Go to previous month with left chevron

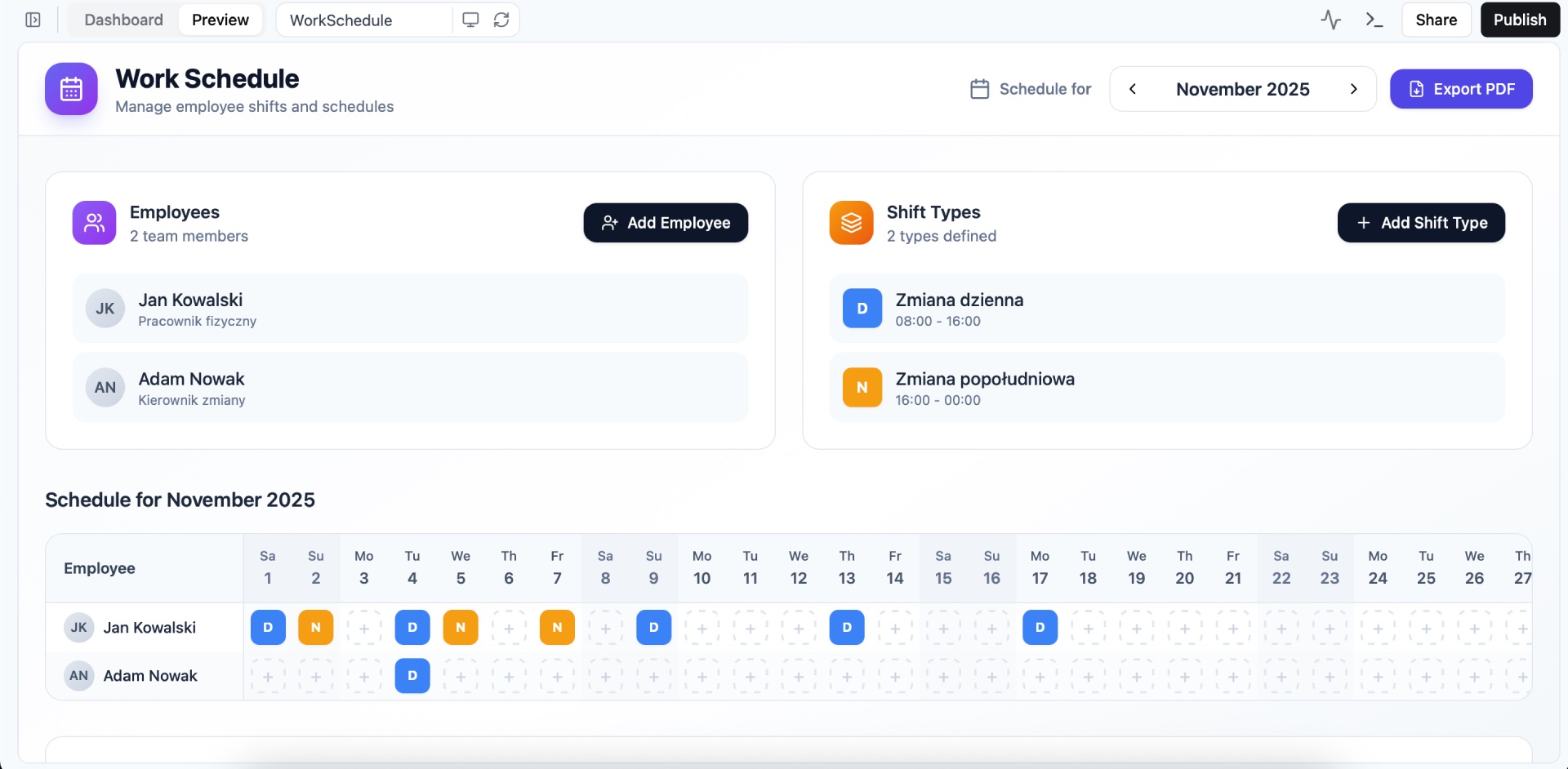pyautogui.click(x=1133, y=89)
